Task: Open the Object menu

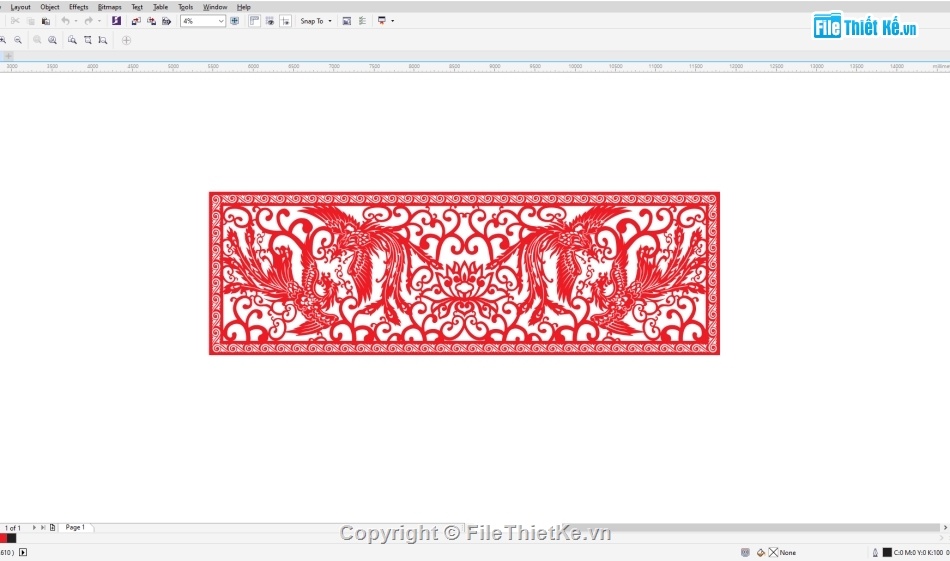Action: [50, 7]
